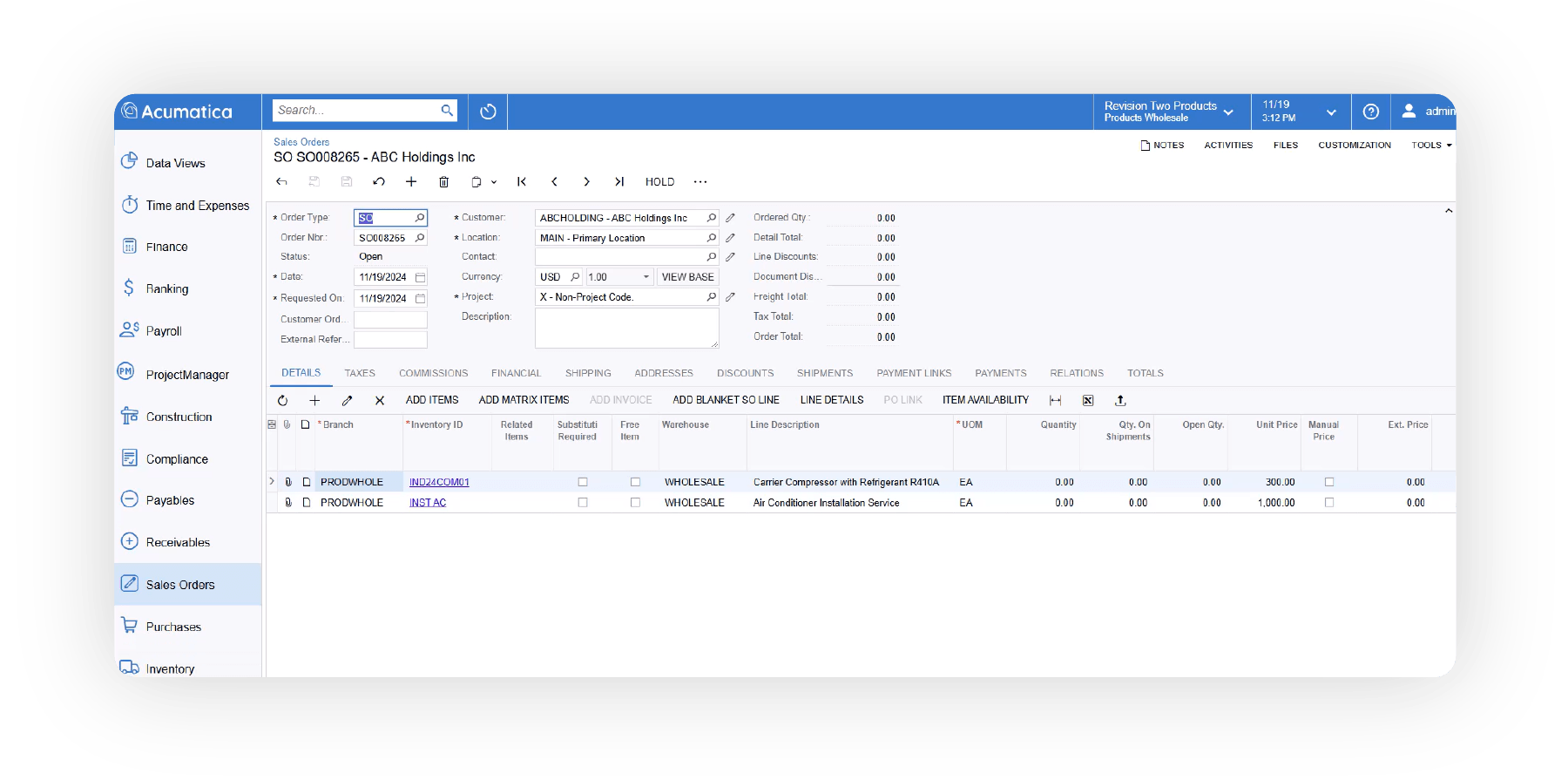Open Data Views in sidebar
The image size is (1568, 780).
(175, 163)
